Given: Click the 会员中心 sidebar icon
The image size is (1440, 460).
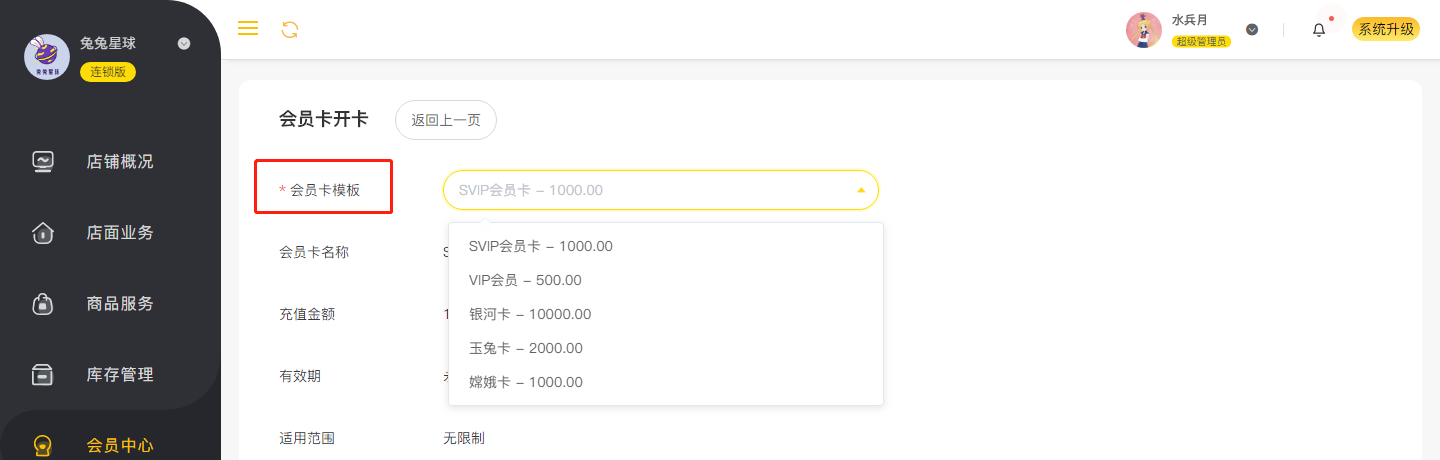Looking at the screenshot, I should click(43, 445).
